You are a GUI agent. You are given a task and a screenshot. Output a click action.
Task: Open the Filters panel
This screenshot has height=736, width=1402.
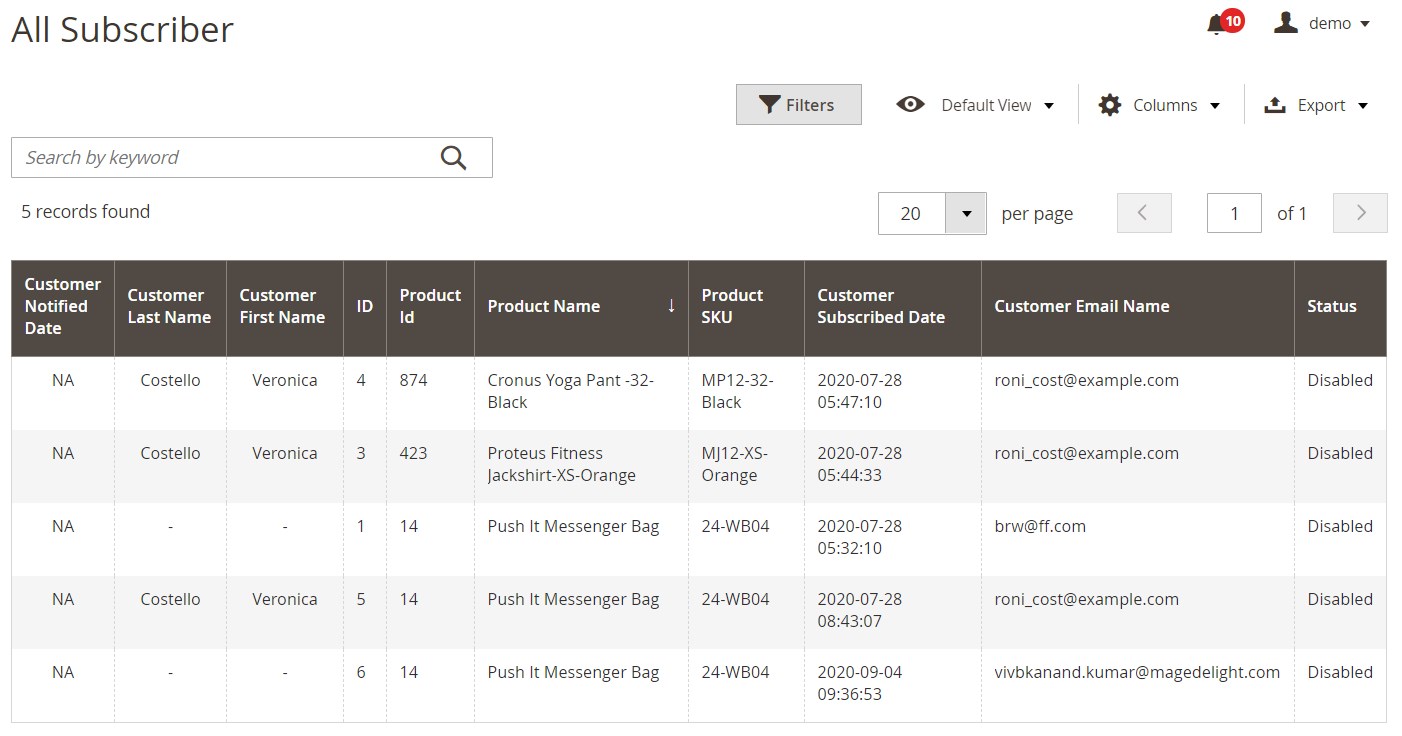point(798,105)
